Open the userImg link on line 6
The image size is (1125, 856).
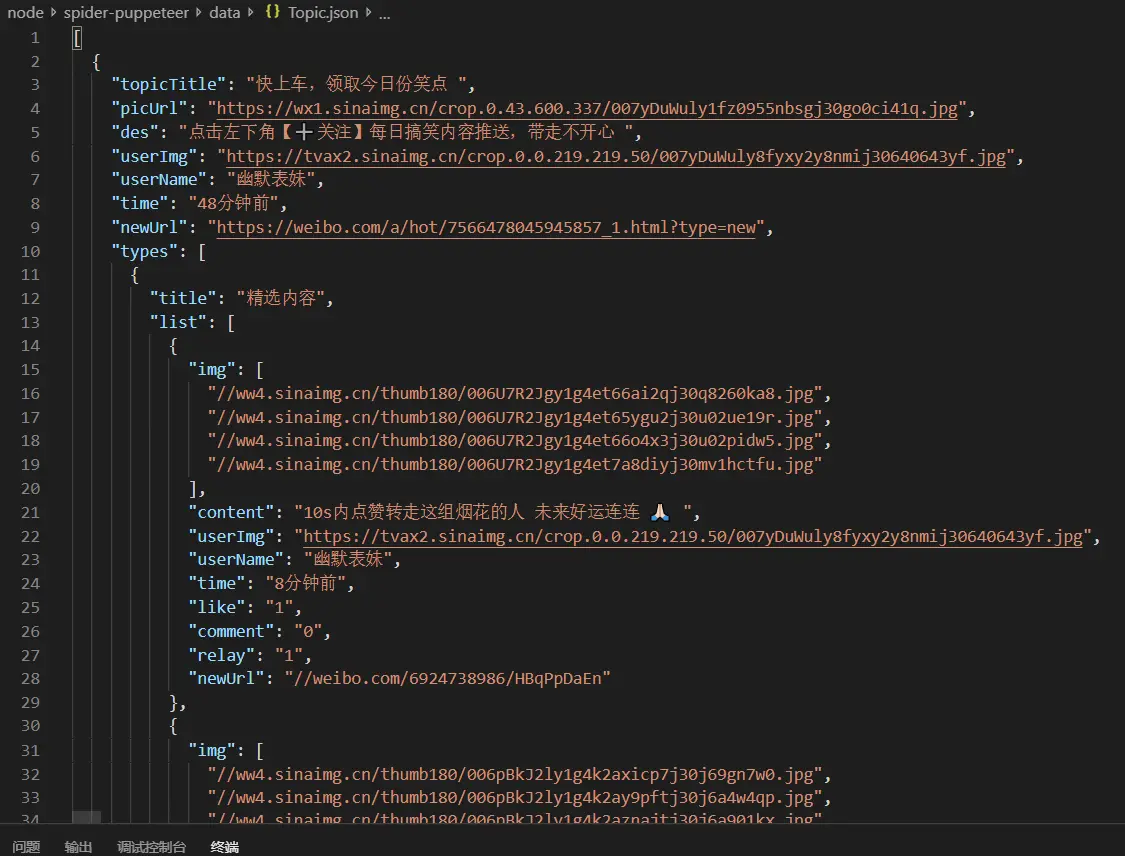(616, 156)
